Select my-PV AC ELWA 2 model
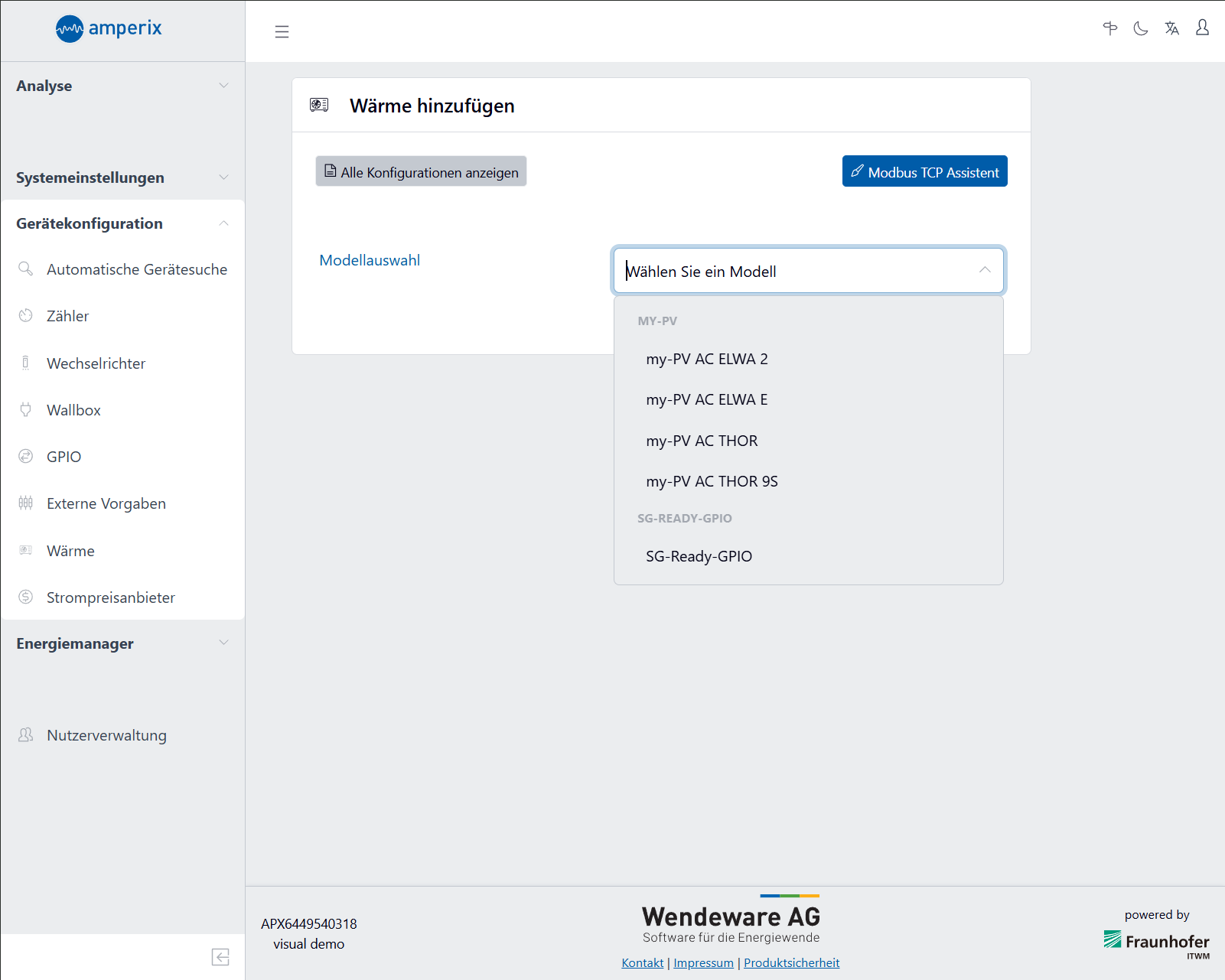 coord(706,359)
